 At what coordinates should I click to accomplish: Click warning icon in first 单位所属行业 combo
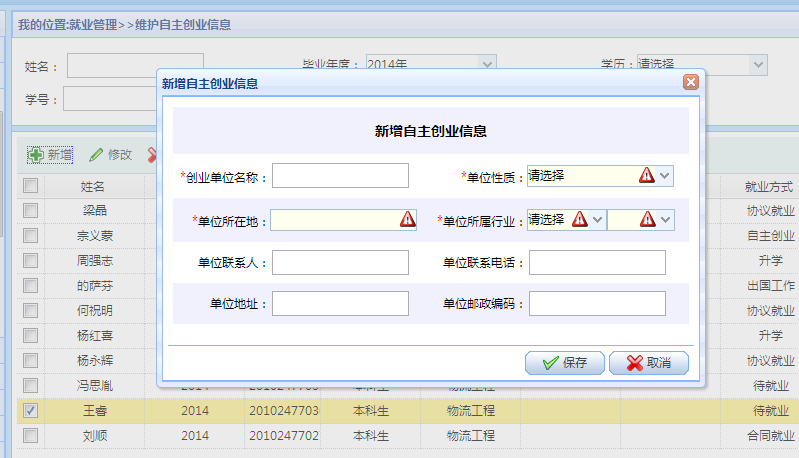point(579,219)
